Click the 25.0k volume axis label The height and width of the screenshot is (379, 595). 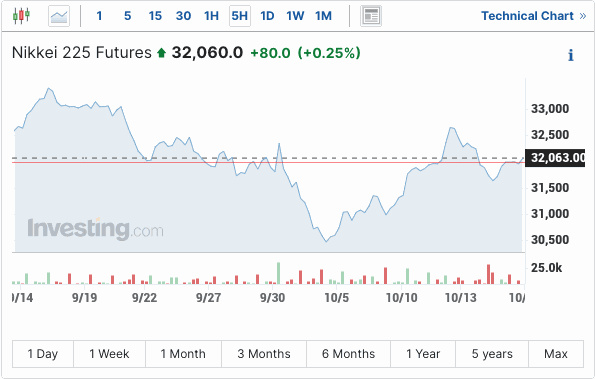point(546,268)
